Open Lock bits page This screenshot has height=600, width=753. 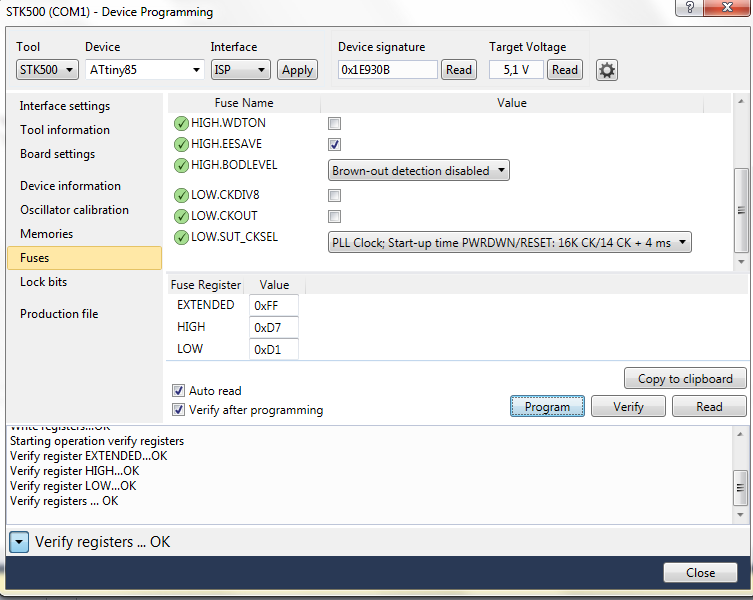point(44,282)
